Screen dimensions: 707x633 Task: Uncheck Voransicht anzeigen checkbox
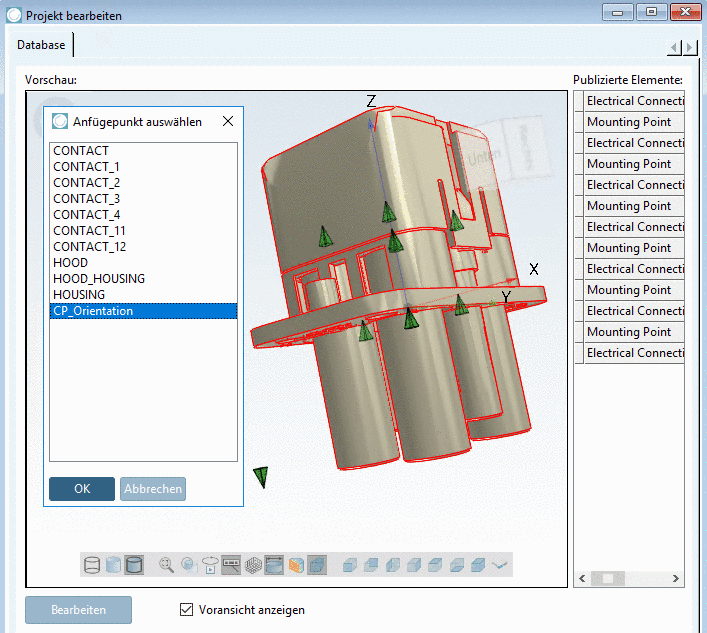click(186, 610)
